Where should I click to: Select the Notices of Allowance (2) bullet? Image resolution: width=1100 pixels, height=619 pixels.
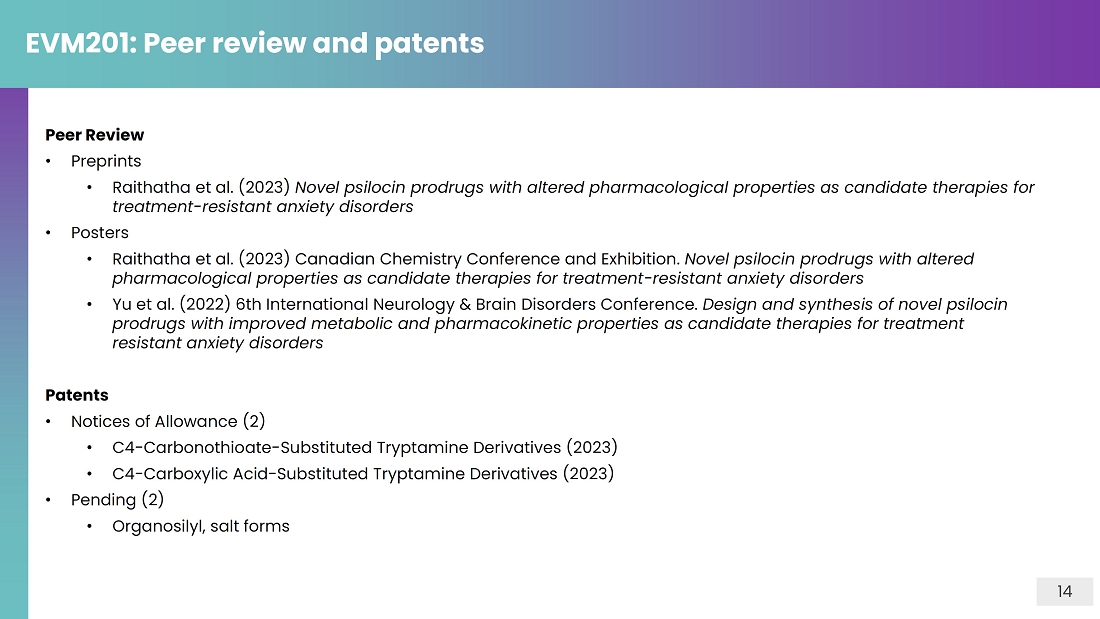tap(168, 421)
